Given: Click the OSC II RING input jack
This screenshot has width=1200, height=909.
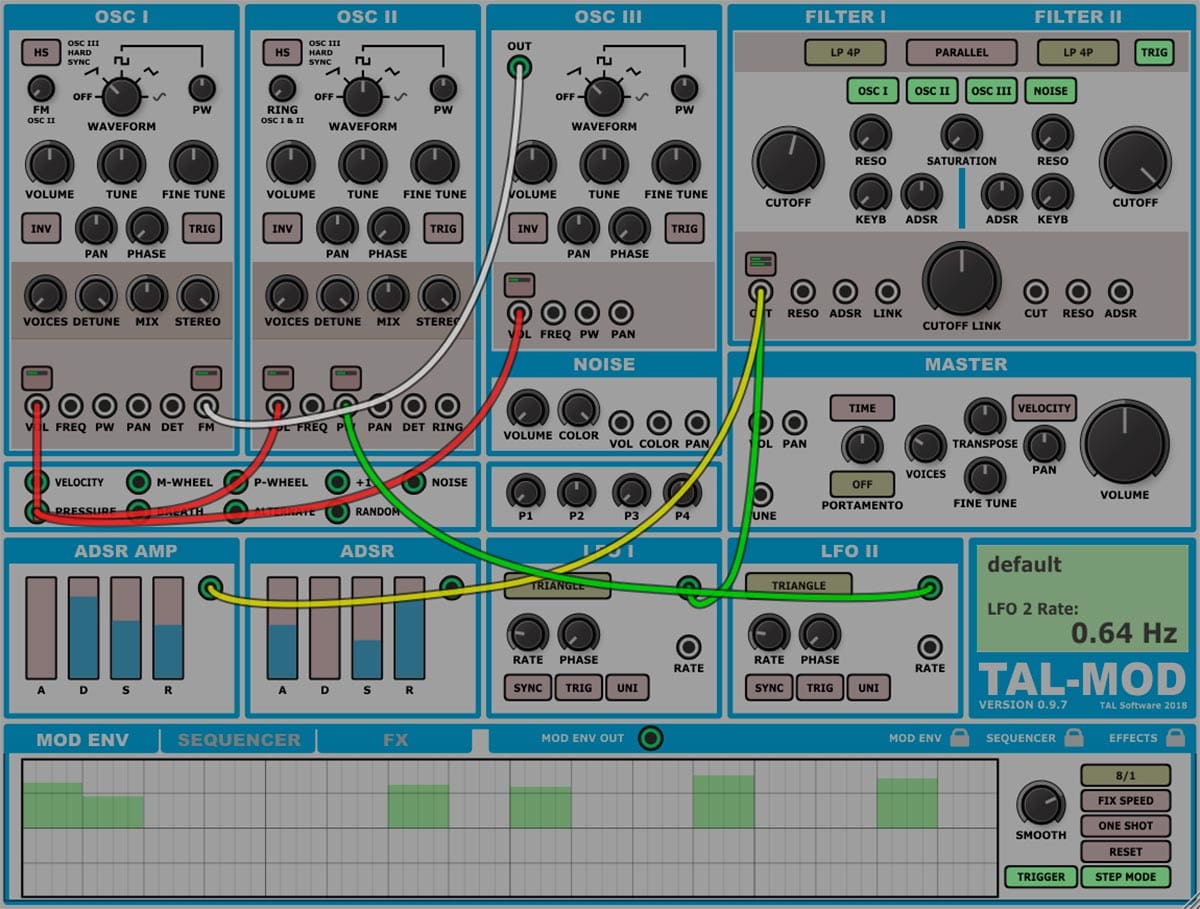Looking at the screenshot, I should (x=447, y=405).
